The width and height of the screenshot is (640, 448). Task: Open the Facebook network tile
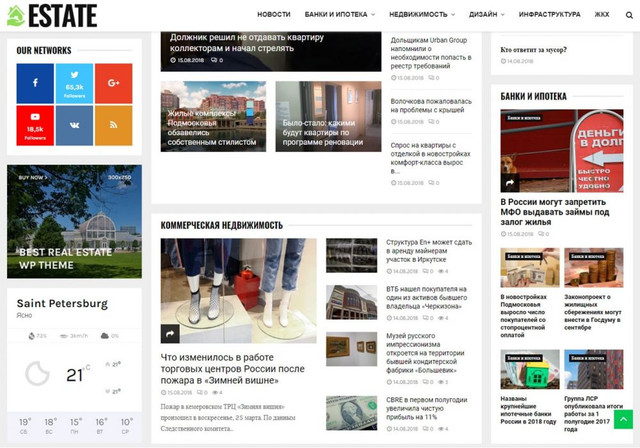click(35, 82)
